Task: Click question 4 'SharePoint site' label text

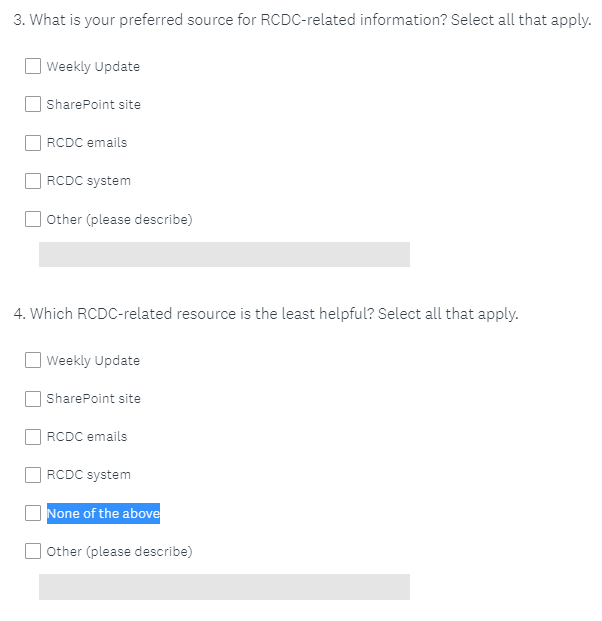Action: 93,399
